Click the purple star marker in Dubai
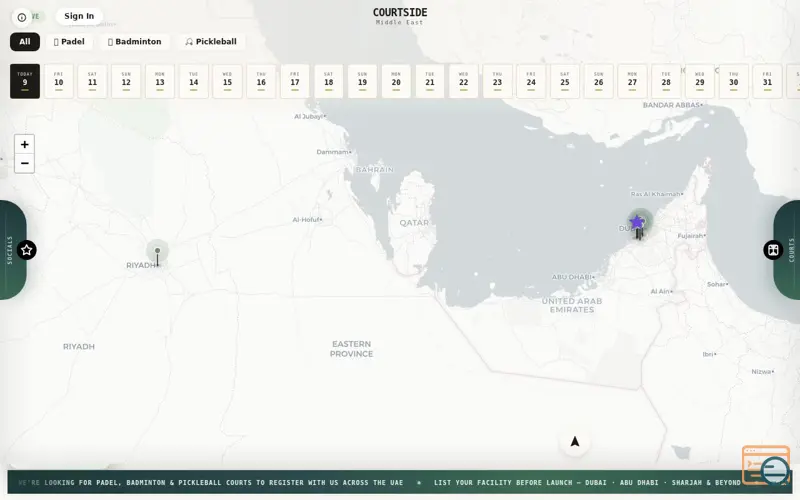 [x=636, y=222]
